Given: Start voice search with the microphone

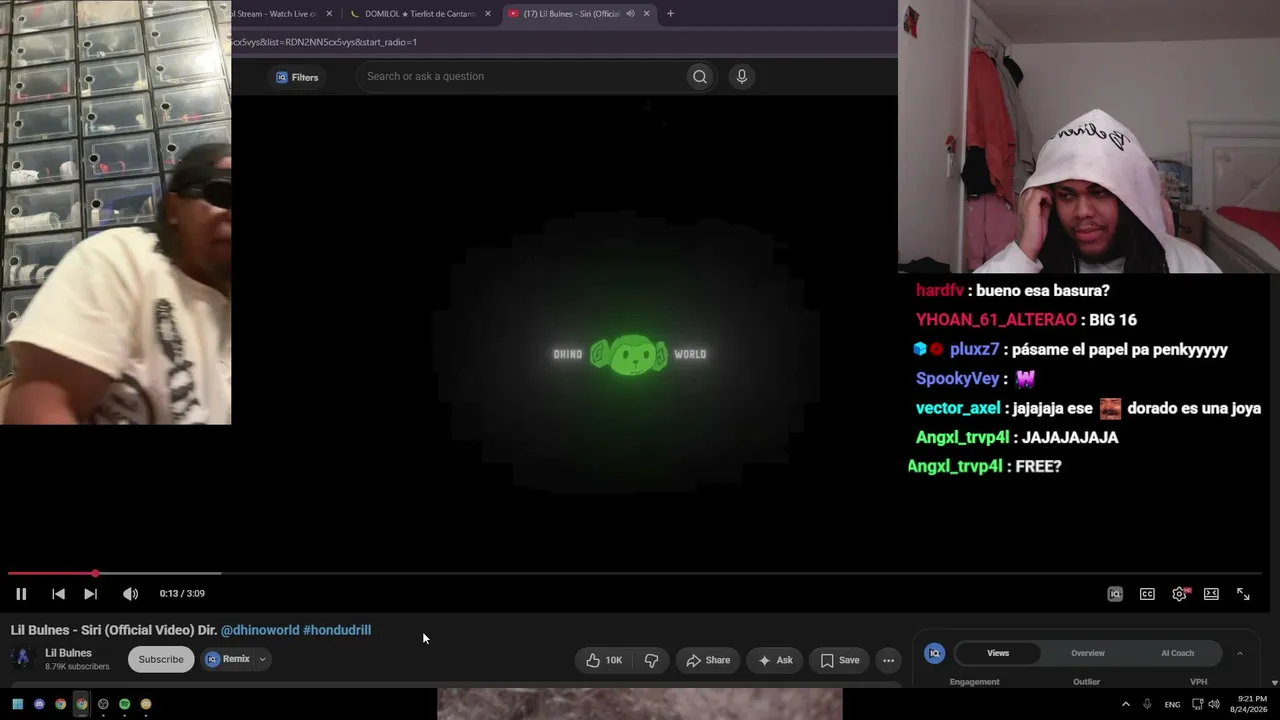Looking at the screenshot, I should pos(741,76).
